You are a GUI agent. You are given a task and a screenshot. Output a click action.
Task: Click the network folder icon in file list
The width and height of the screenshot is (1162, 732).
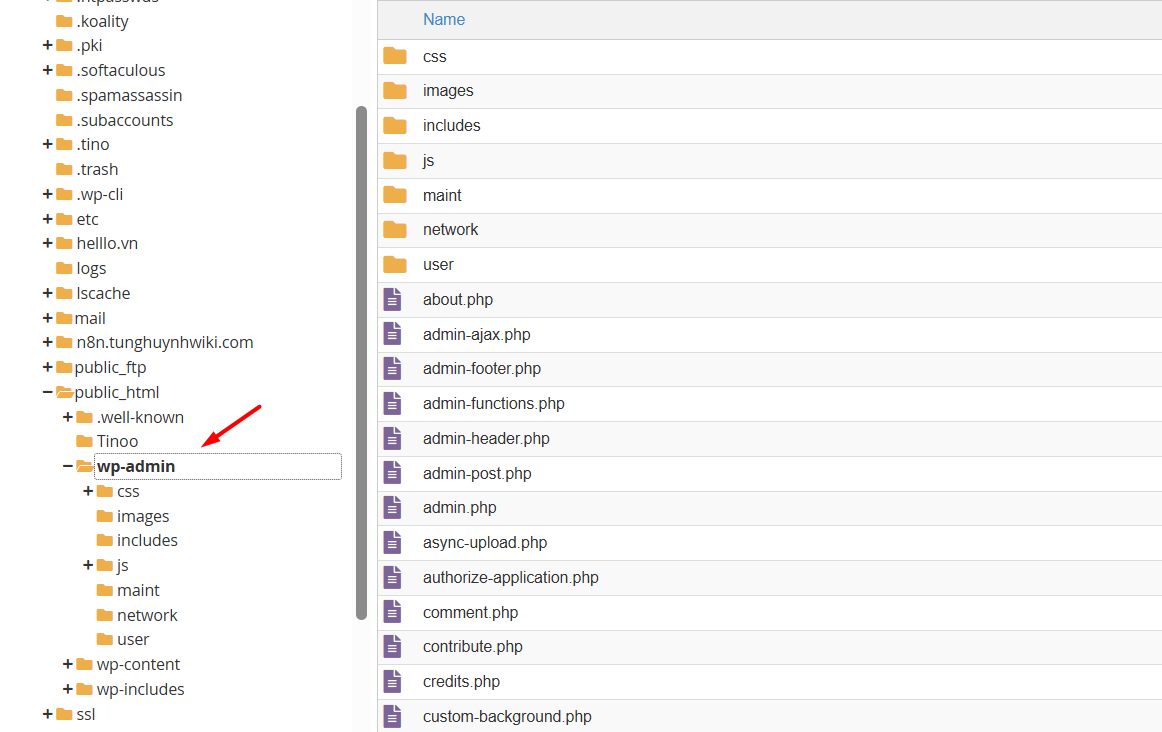coord(395,230)
